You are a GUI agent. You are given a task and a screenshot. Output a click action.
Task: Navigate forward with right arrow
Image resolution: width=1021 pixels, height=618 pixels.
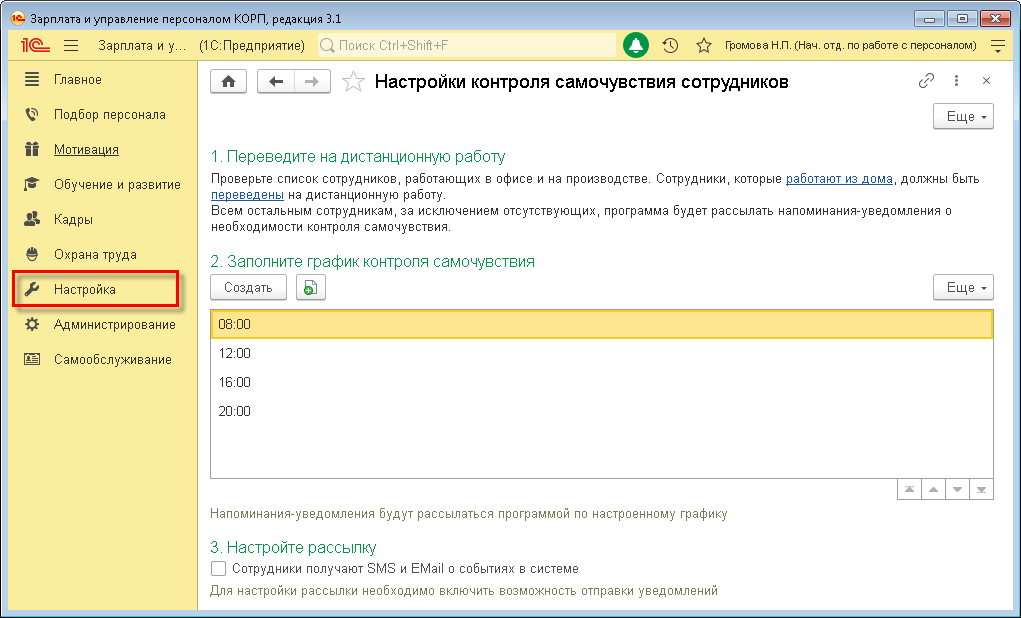coord(313,81)
